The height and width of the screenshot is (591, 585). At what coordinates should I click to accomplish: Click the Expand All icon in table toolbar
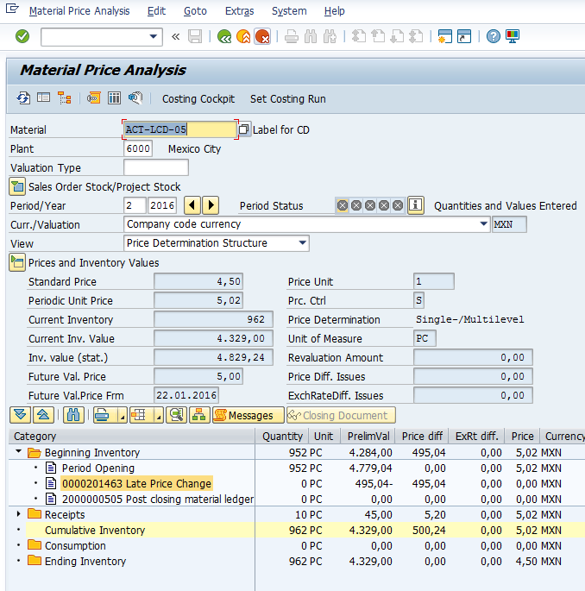[20, 415]
